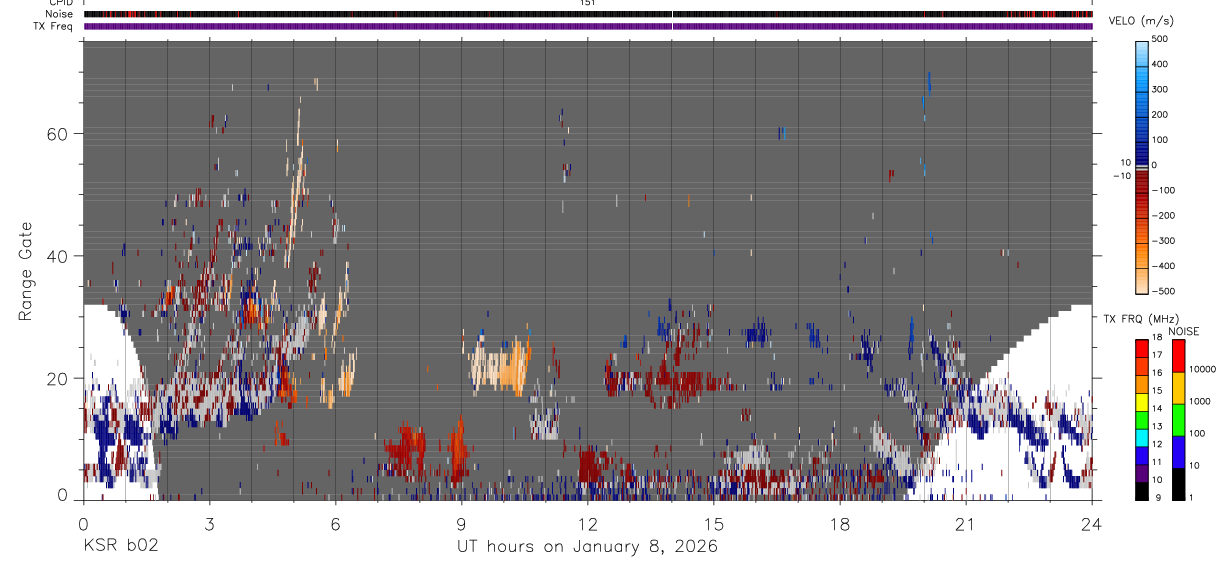Click the NOISE color scale bar
1228x567 pixels.
pyautogui.click(x=1179, y=419)
